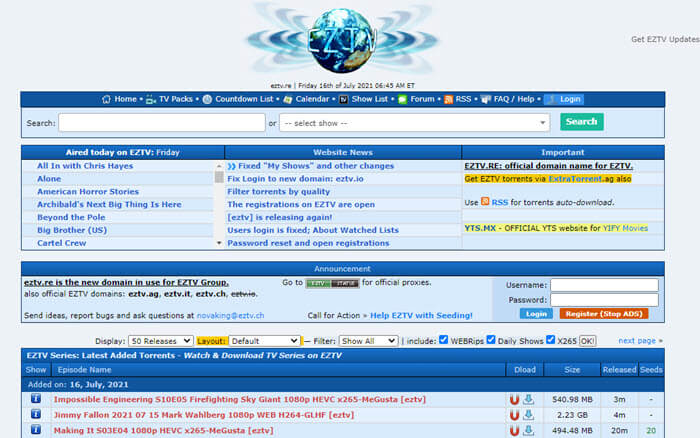The image size is (700, 438).
Task: Toggle the X265 checkbox
Action: click(x=550, y=340)
